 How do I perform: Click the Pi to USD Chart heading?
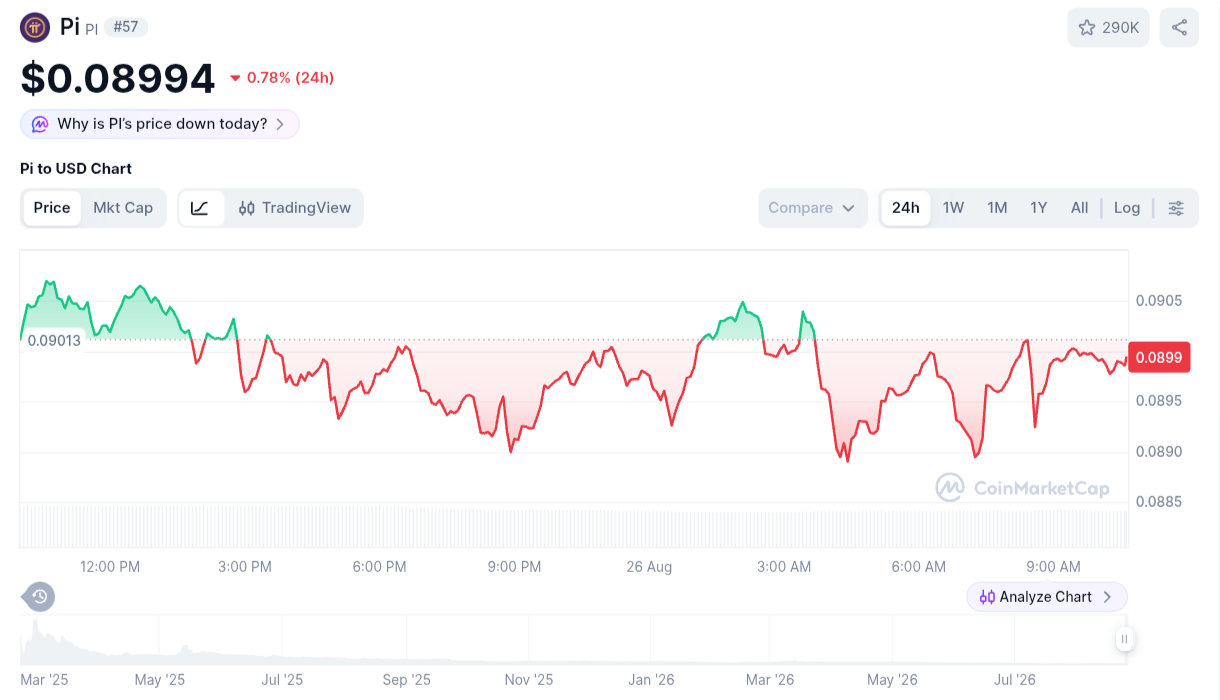tap(76, 169)
